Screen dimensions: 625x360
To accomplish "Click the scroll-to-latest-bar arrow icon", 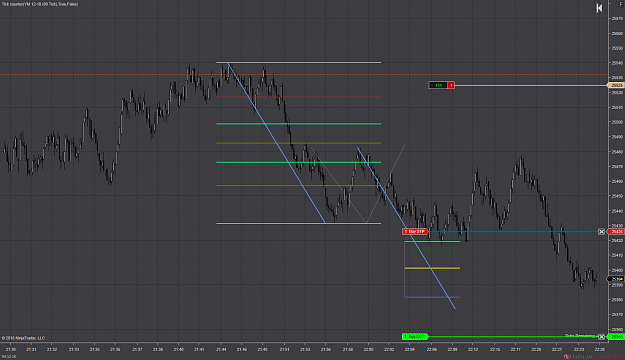I will click(x=599, y=8).
